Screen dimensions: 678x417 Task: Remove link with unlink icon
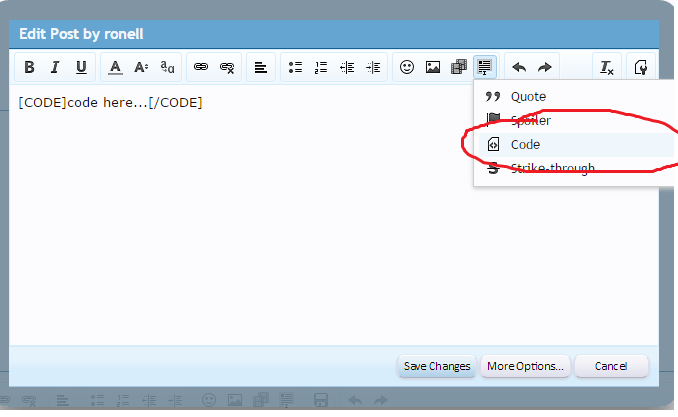click(227, 67)
